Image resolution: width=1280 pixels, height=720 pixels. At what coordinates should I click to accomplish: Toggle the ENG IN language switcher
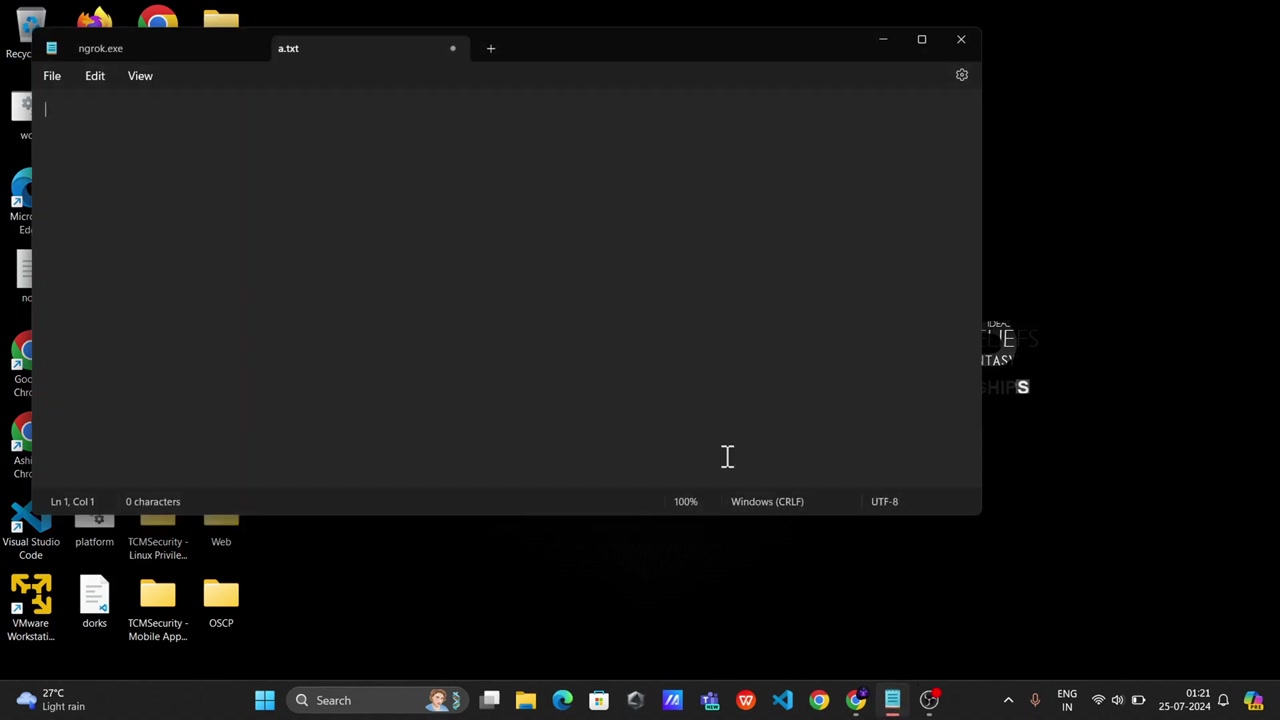(1067, 700)
